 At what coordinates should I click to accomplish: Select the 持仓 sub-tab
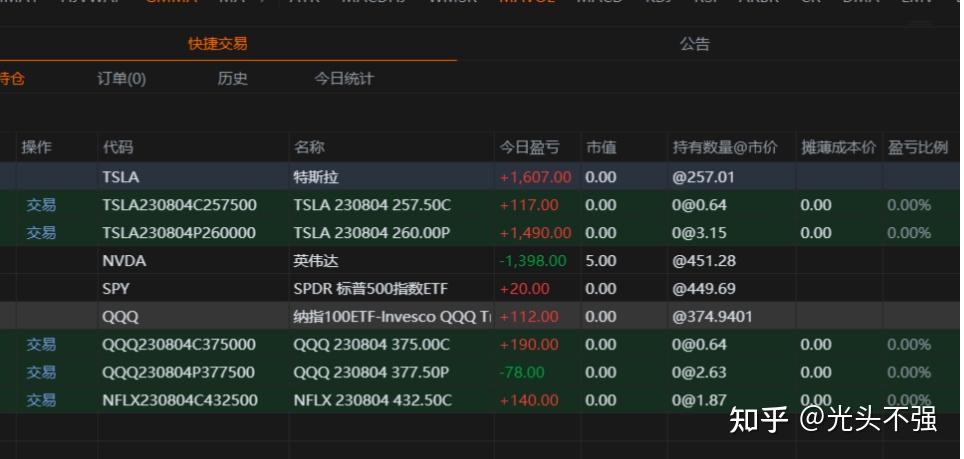coord(12,79)
